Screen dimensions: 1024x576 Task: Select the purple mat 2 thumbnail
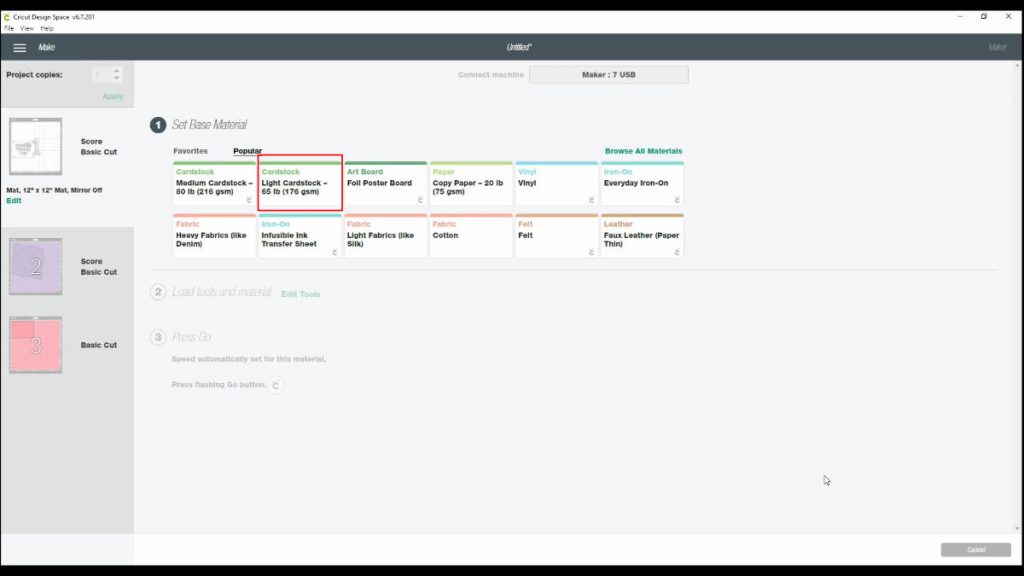point(36,266)
